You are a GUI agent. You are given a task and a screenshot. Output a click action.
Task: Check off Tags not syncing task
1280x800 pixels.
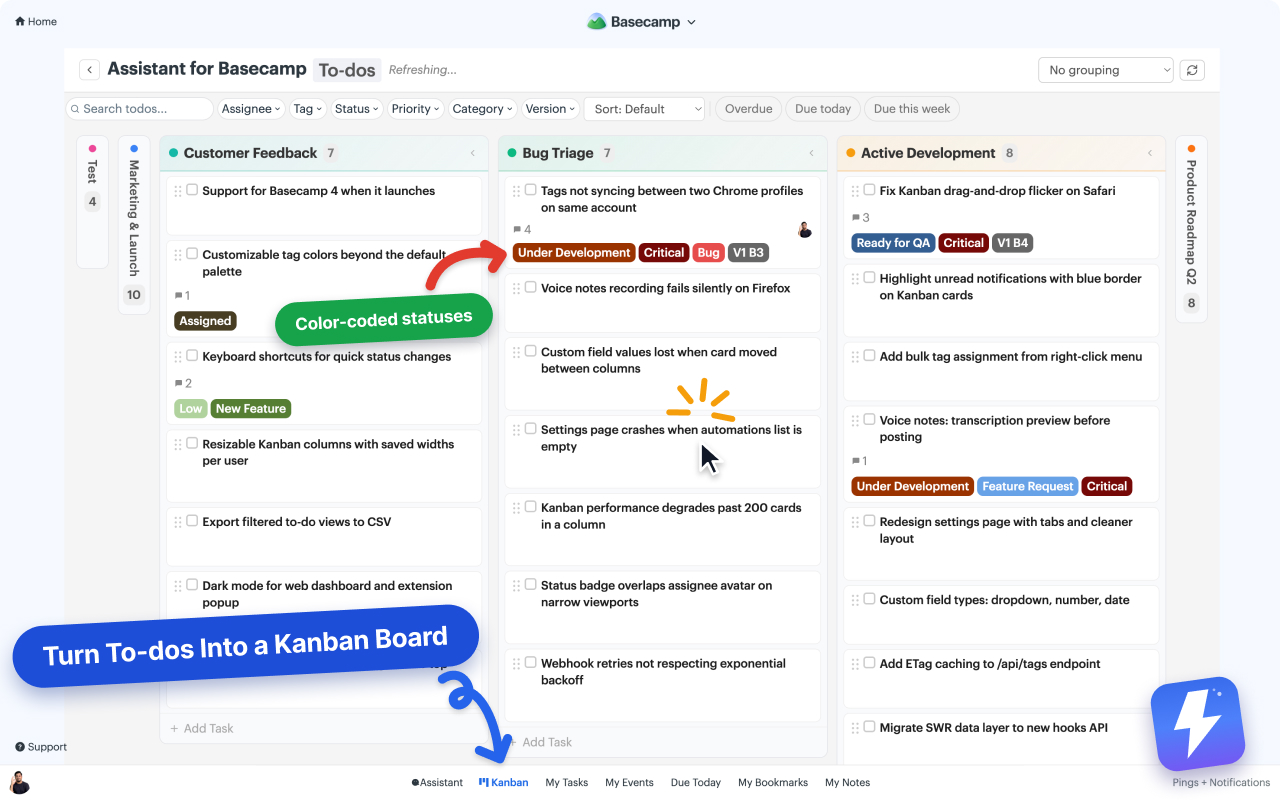pyautogui.click(x=531, y=190)
